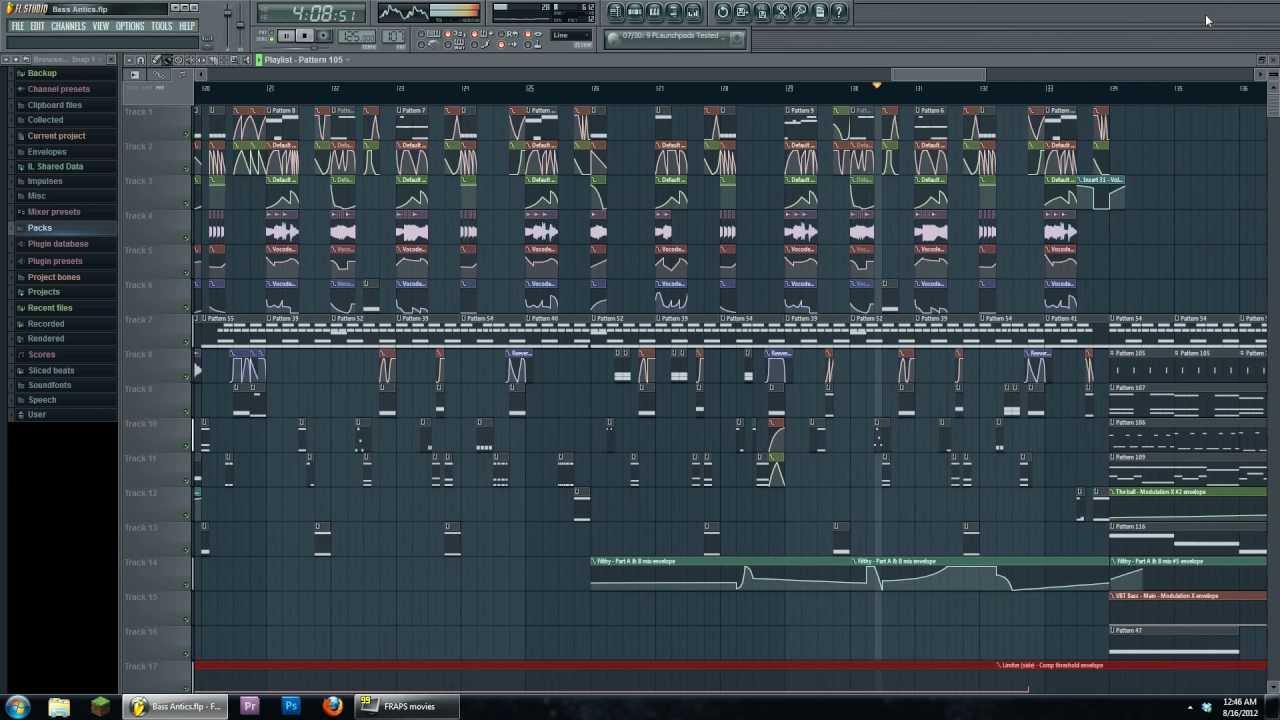Adjust the master pitch slider

[240, 25]
